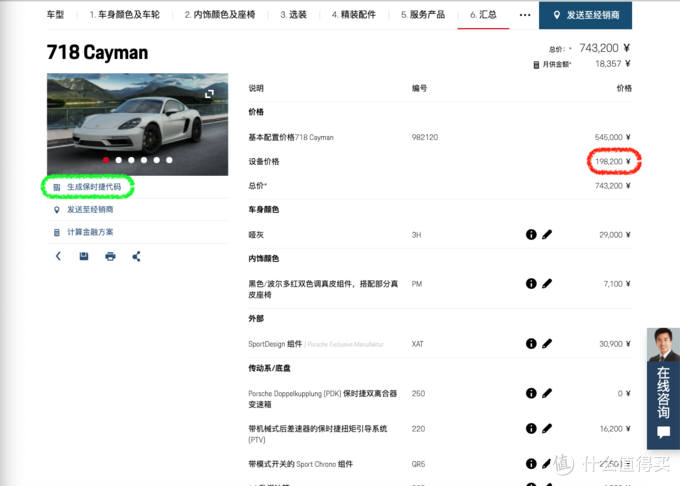
Task: Click 设备价格 value 198,200 ¥
Action: (612, 161)
